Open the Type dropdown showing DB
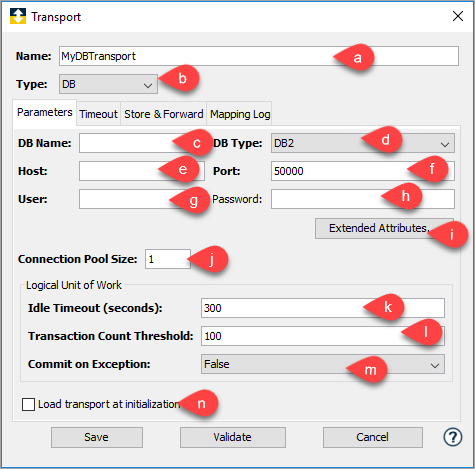The image size is (475, 469). [108, 84]
